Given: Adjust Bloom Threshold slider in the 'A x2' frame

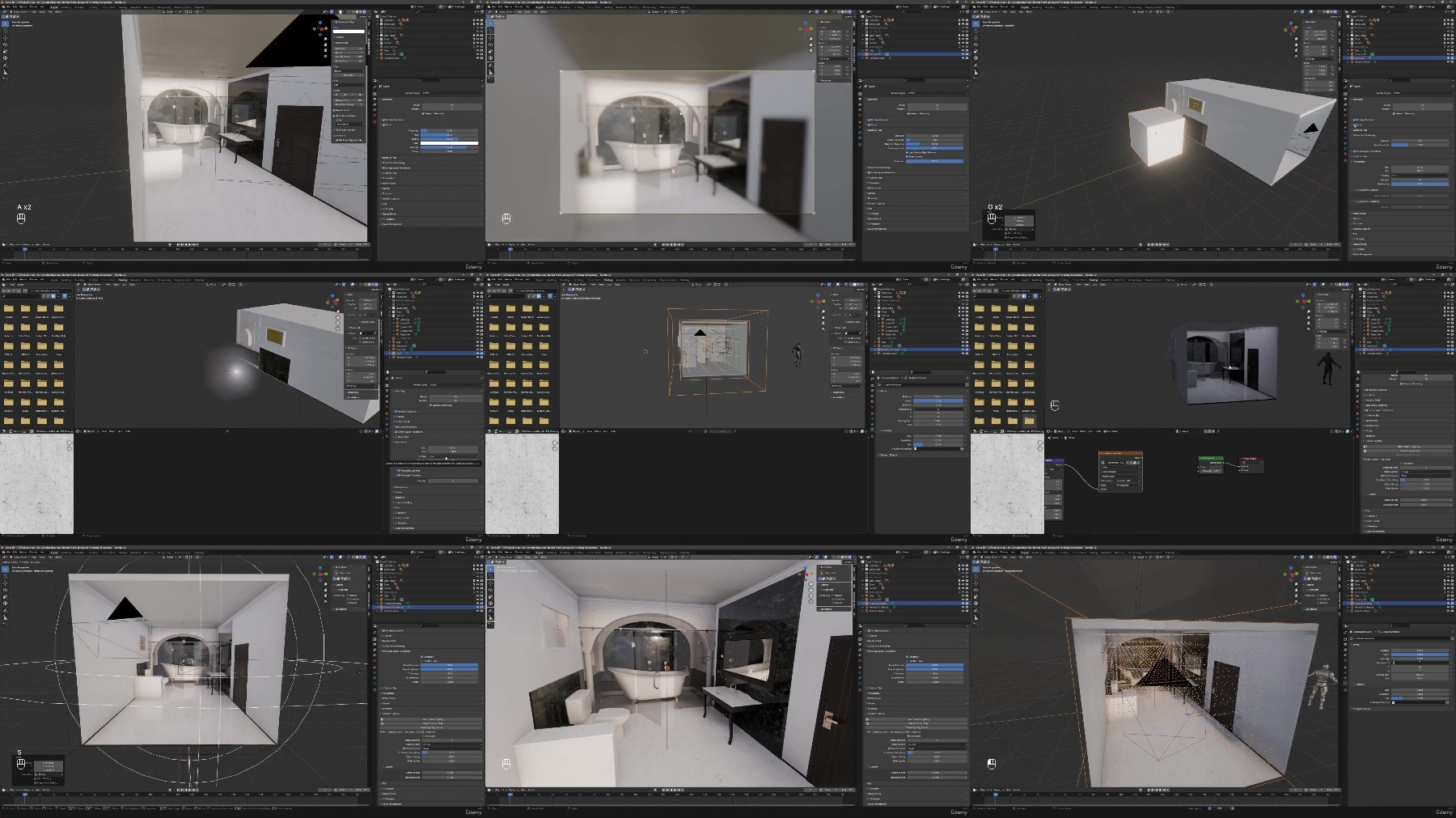Looking at the screenshot, I should 449,130.
